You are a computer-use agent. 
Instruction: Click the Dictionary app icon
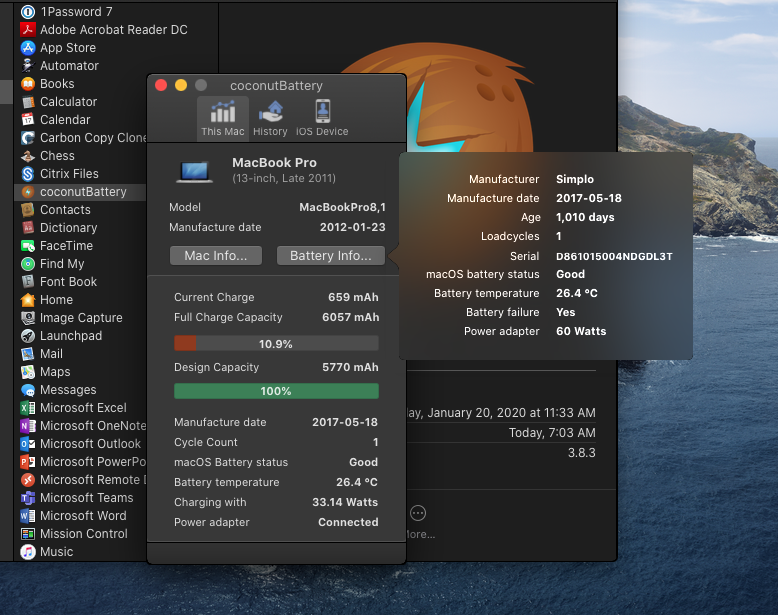[28, 228]
